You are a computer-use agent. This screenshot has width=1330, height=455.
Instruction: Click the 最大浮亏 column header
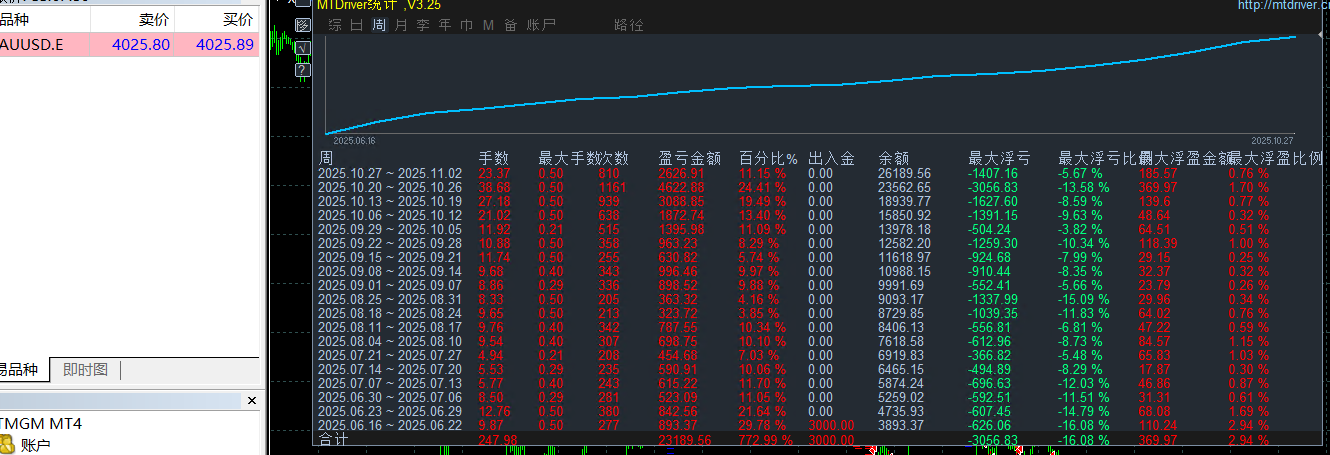pos(1000,158)
